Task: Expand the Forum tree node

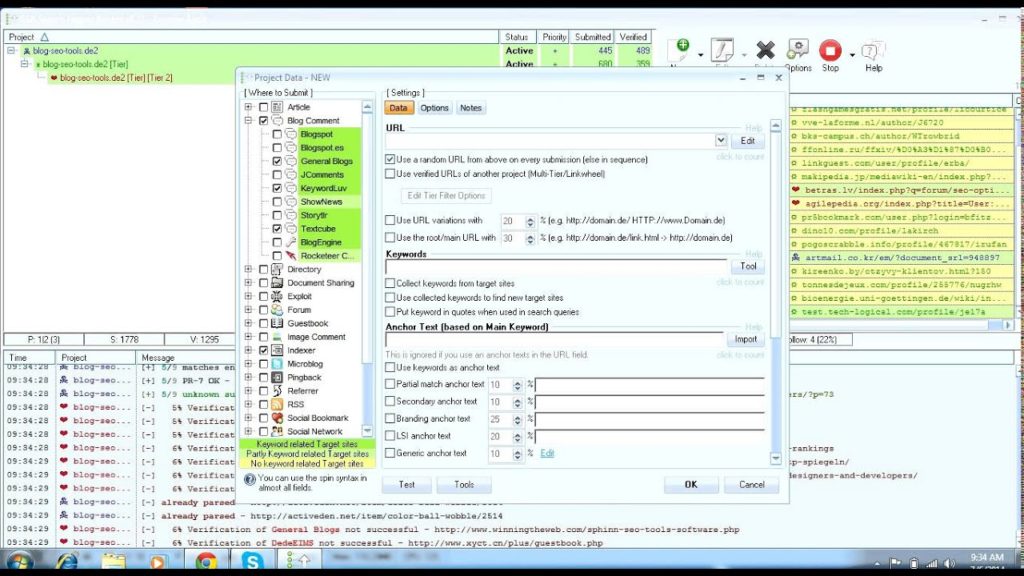Action: [x=248, y=310]
